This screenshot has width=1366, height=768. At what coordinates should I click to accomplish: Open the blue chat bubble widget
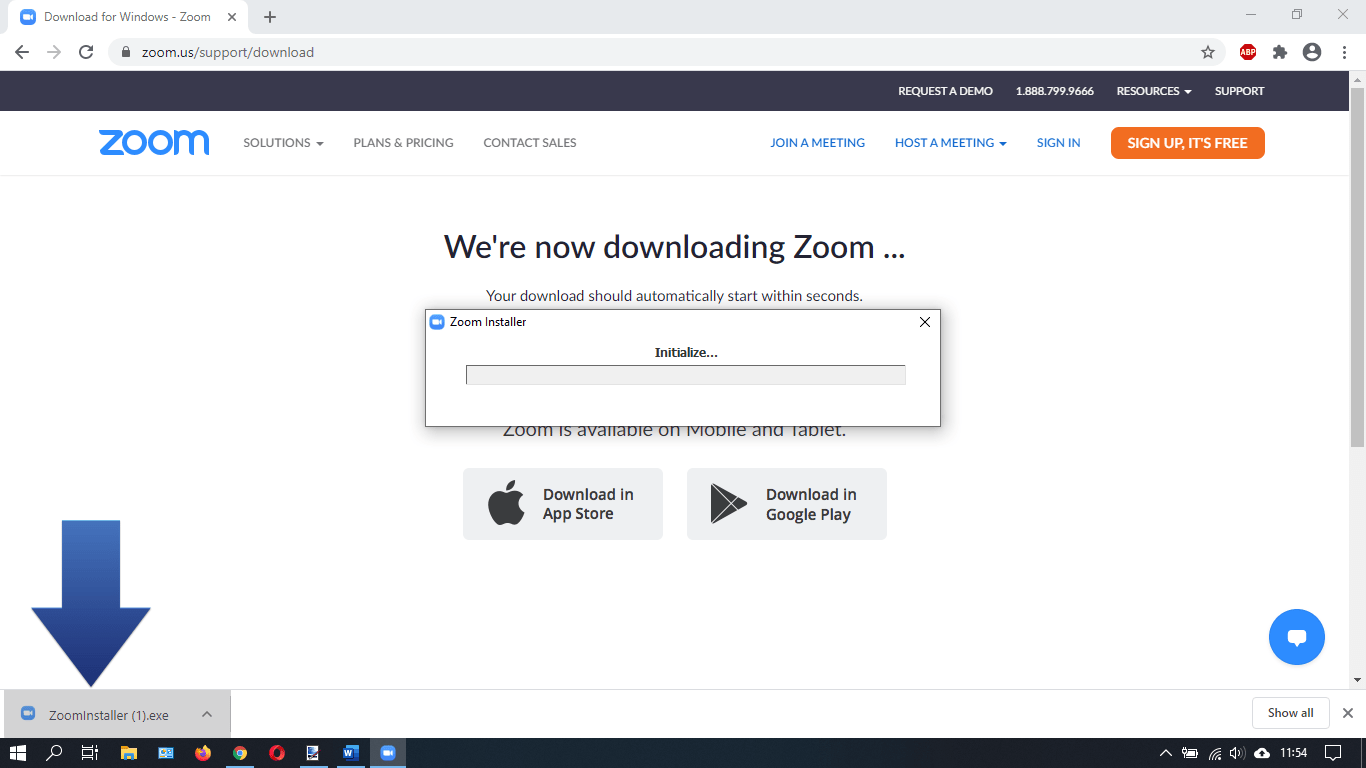pos(1296,637)
